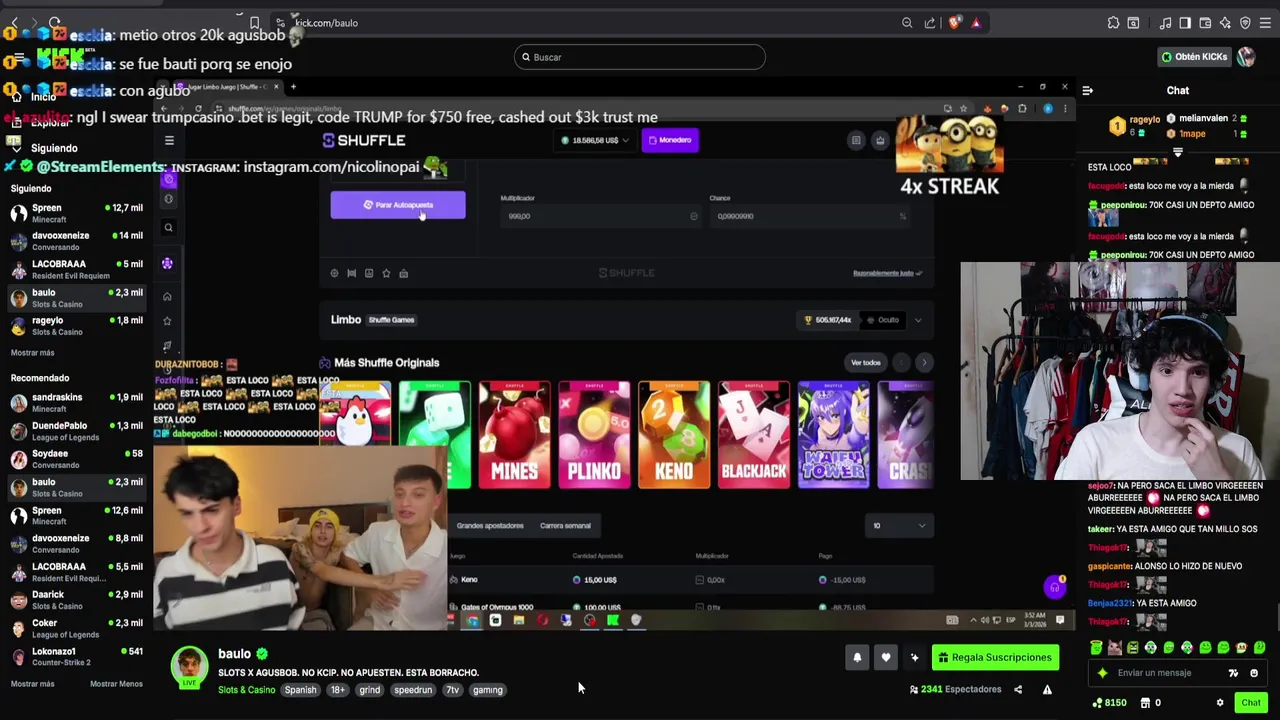Open Plinko game thumbnail in stream
The height and width of the screenshot is (720, 1280).
[x=594, y=435]
